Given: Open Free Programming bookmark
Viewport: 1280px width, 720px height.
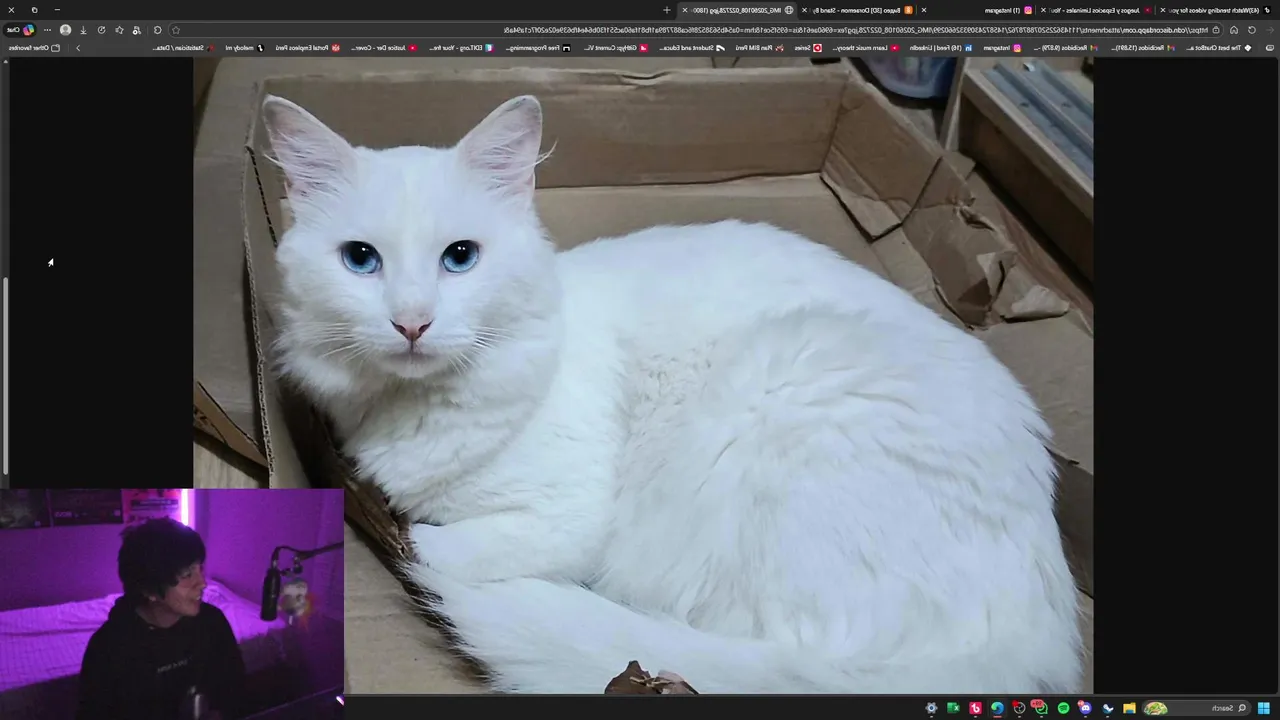Looking at the screenshot, I should pos(538,48).
